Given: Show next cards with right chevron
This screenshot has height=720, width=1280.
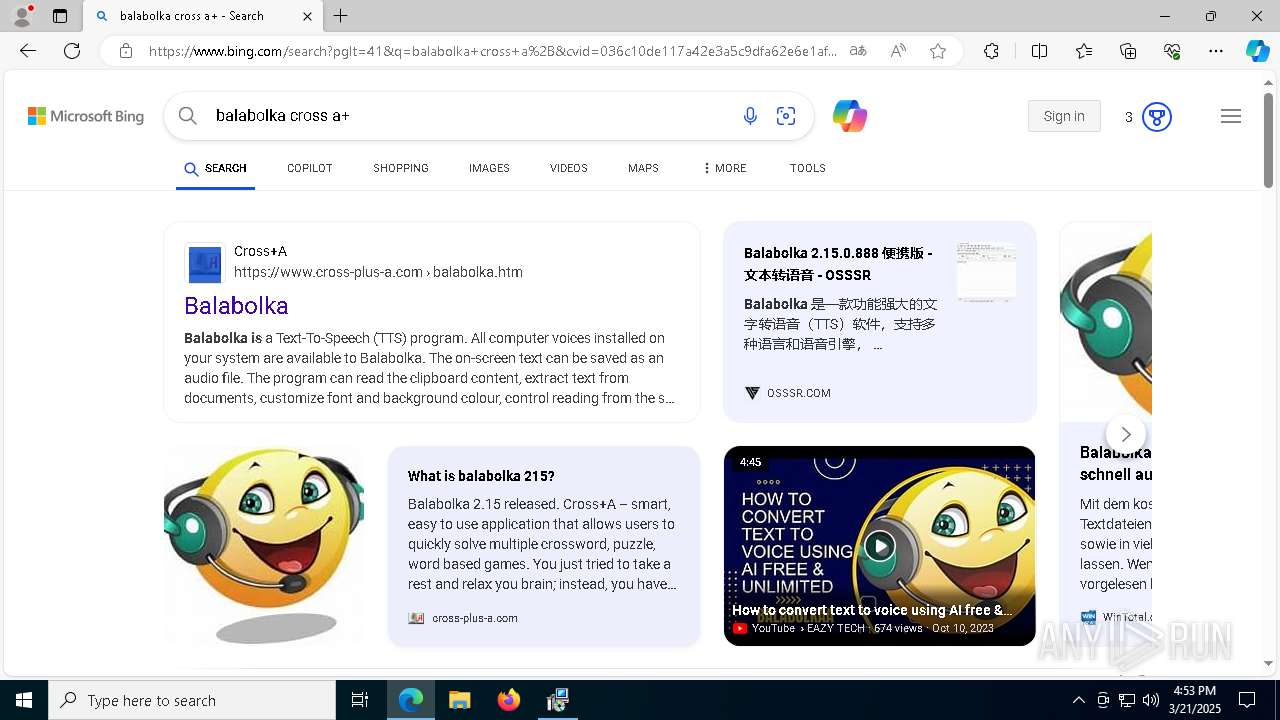Looking at the screenshot, I should click(x=1126, y=434).
